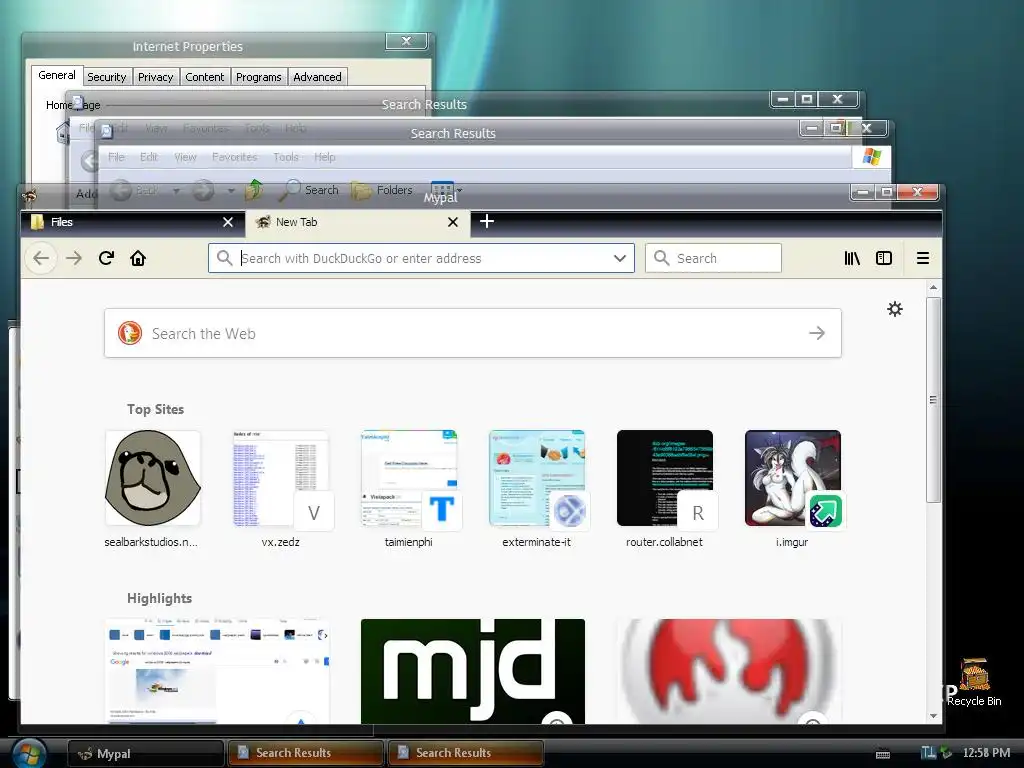Select General tab in Internet Properties
1024x768 pixels.
pos(57,75)
